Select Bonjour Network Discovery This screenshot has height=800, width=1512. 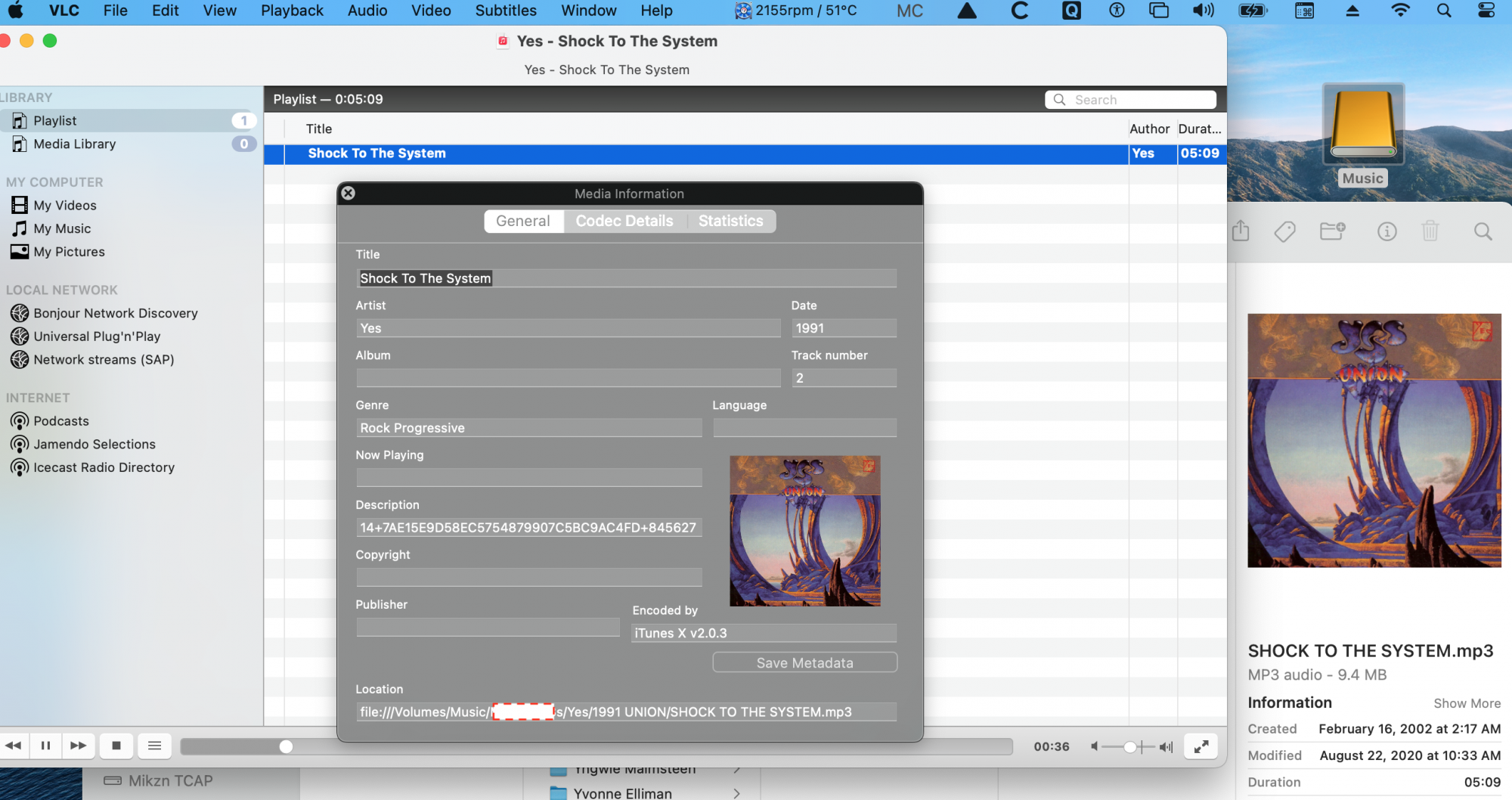(x=116, y=313)
